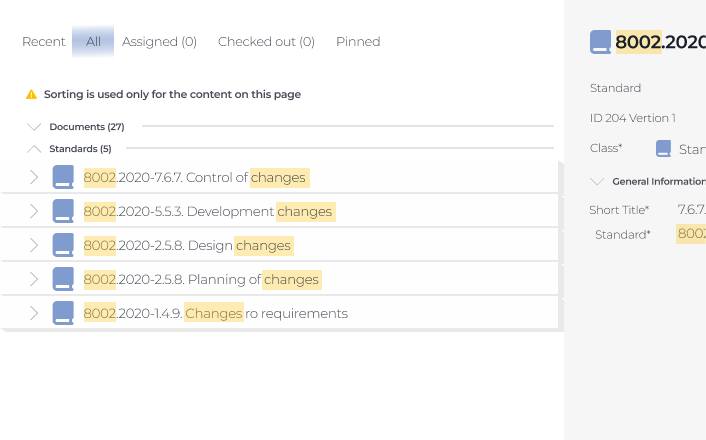Image resolution: width=706 pixels, height=440 pixels.
Task: Click the Class field book icon
Action: tap(663, 149)
